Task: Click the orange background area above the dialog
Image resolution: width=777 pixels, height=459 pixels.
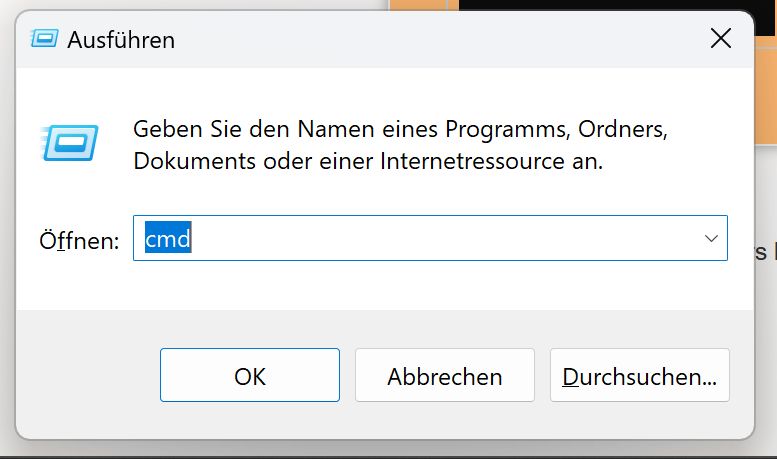Action: pos(420,4)
